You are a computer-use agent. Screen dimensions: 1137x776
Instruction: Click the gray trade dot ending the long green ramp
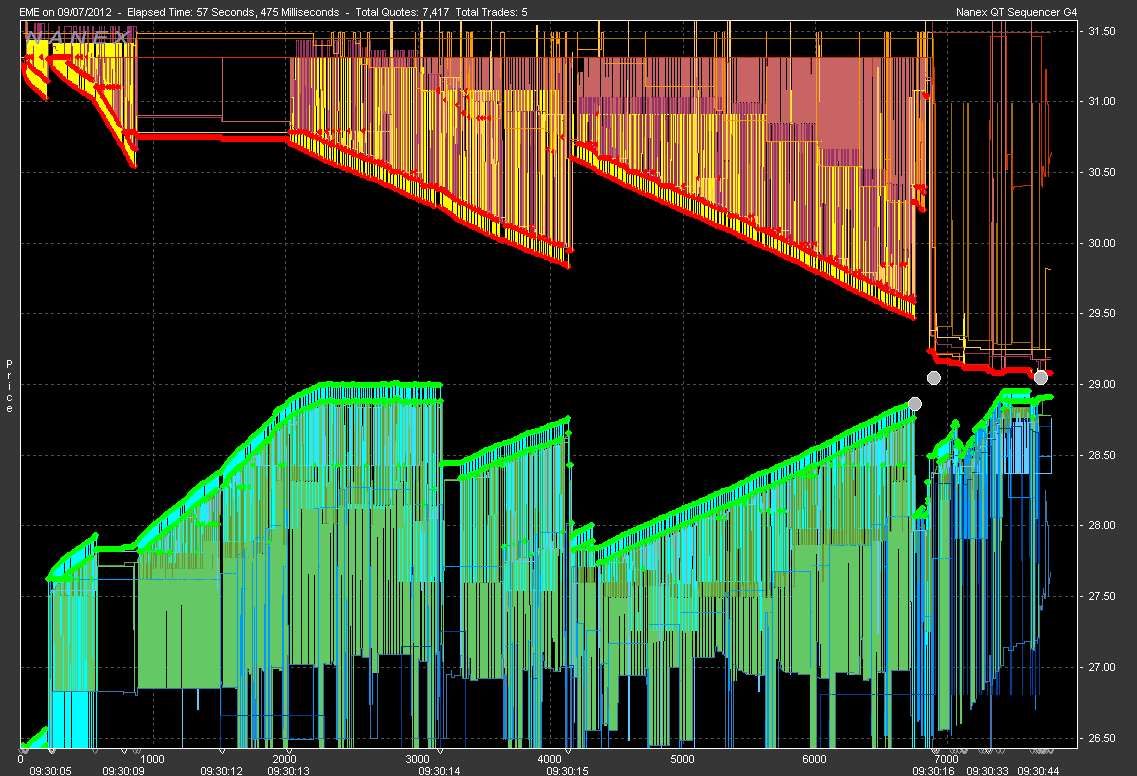pyautogui.click(x=915, y=404)
